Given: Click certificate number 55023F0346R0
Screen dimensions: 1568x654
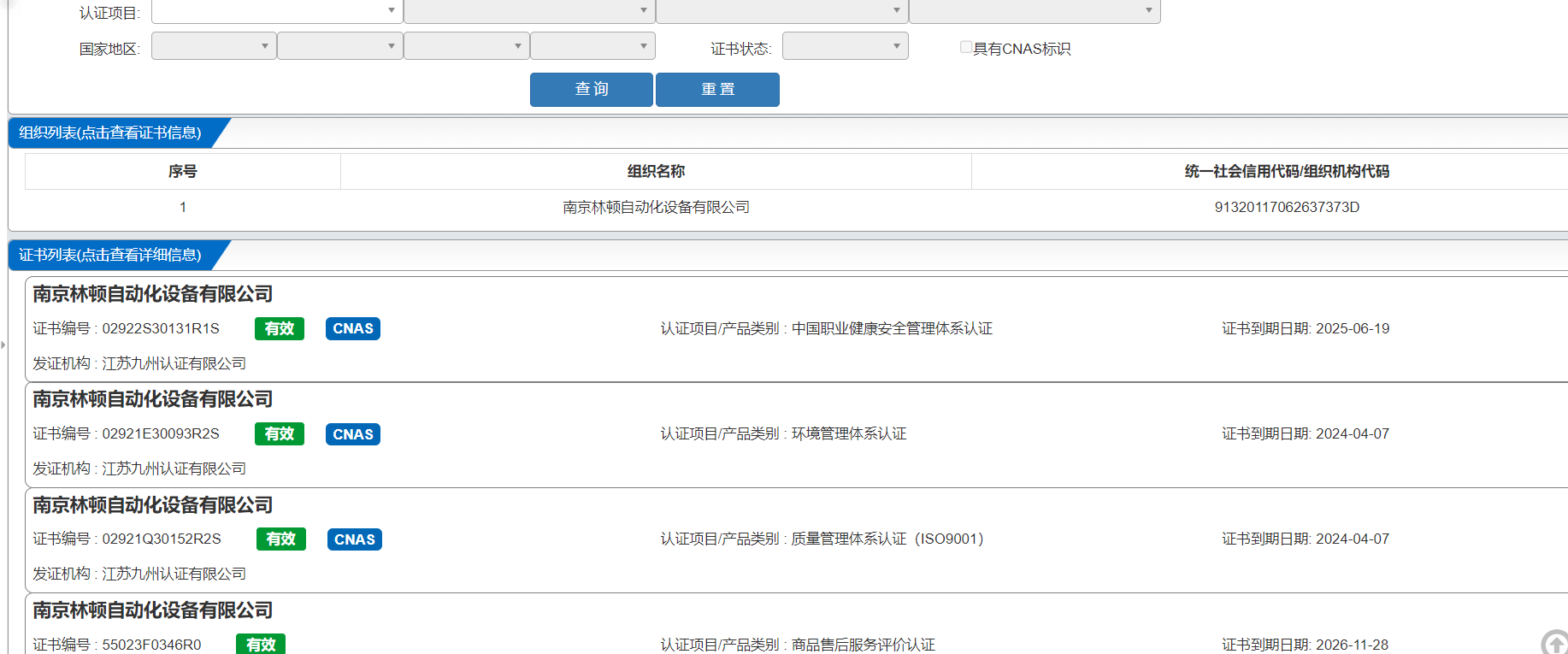Looking at the screenshot, I should (x=152, y=645).
